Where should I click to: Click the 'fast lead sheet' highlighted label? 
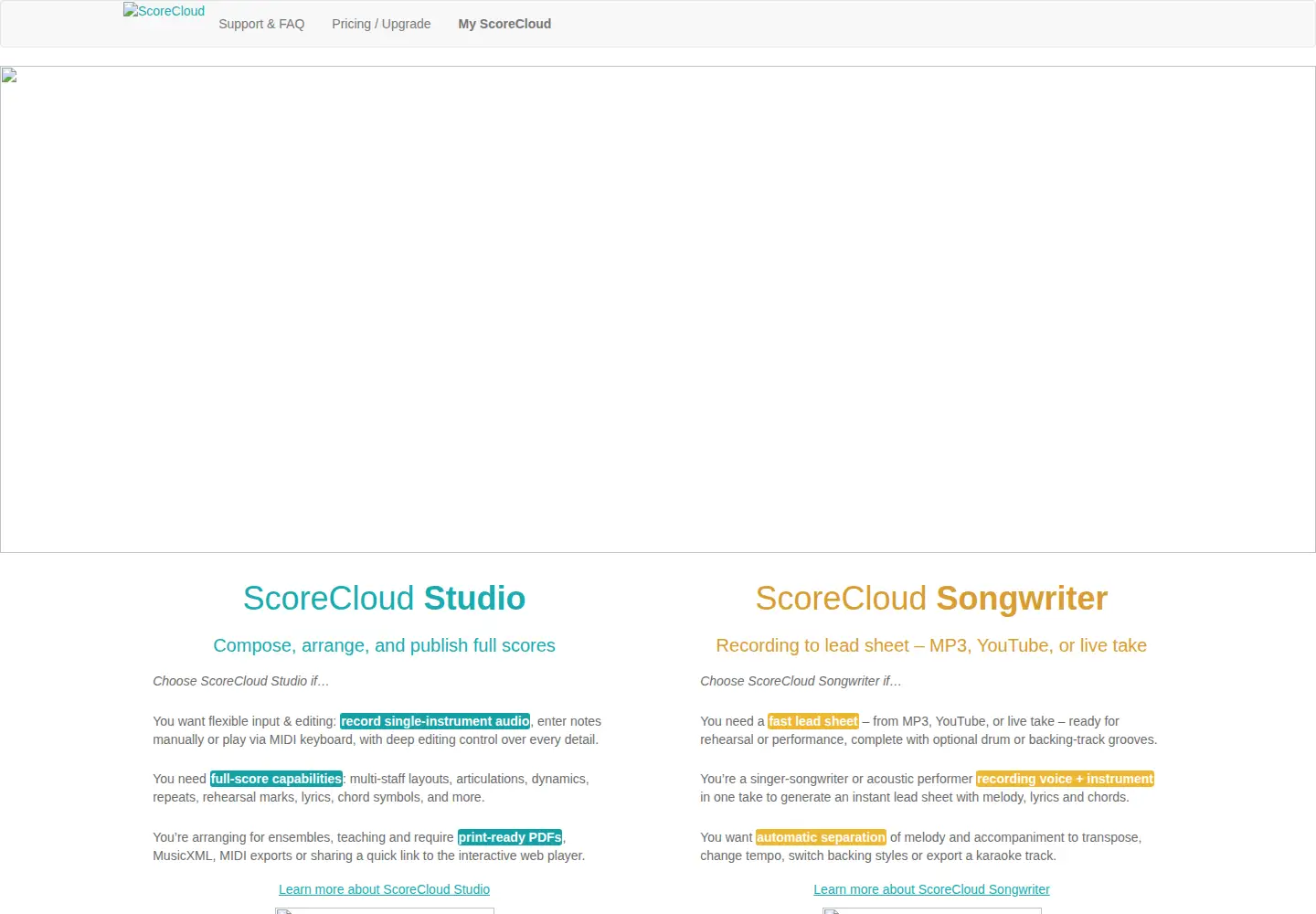point(813,721)
